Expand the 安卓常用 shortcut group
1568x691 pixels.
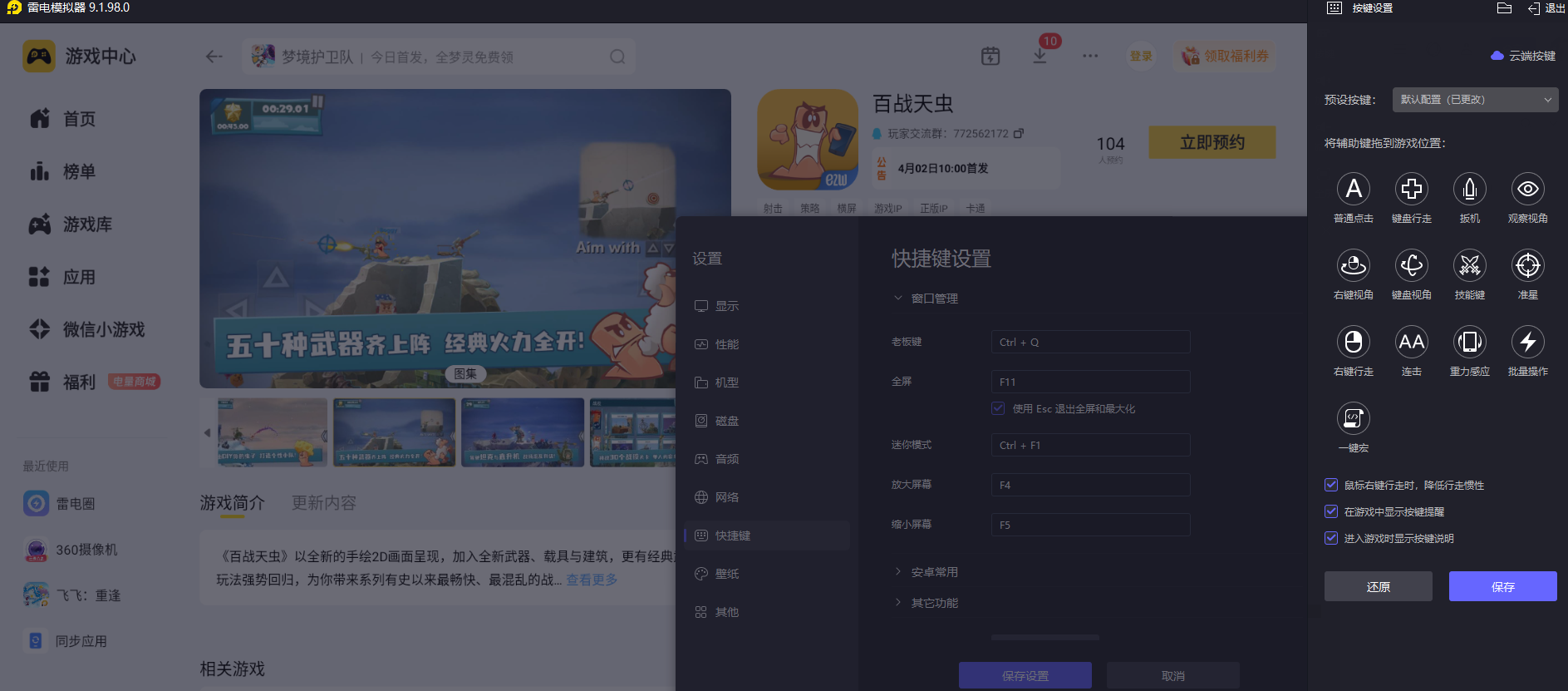click(926, 572)
